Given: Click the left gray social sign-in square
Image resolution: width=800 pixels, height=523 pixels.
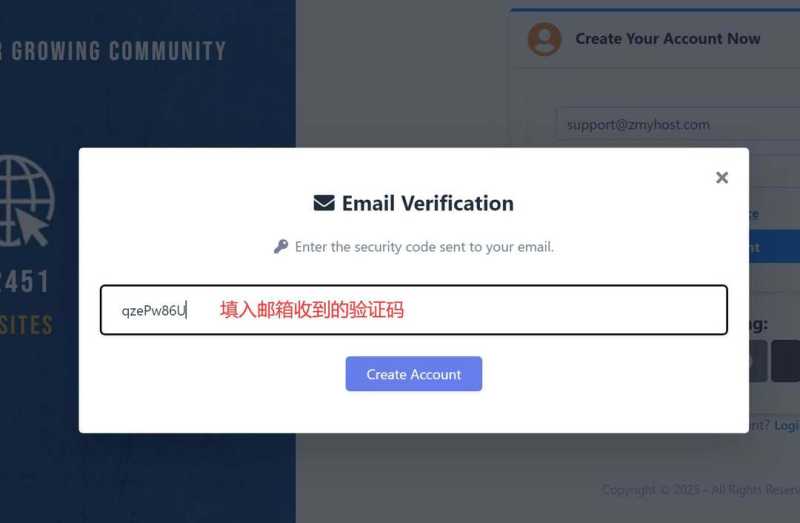Looking at the screenshot, I should click(x=758, y=361).
